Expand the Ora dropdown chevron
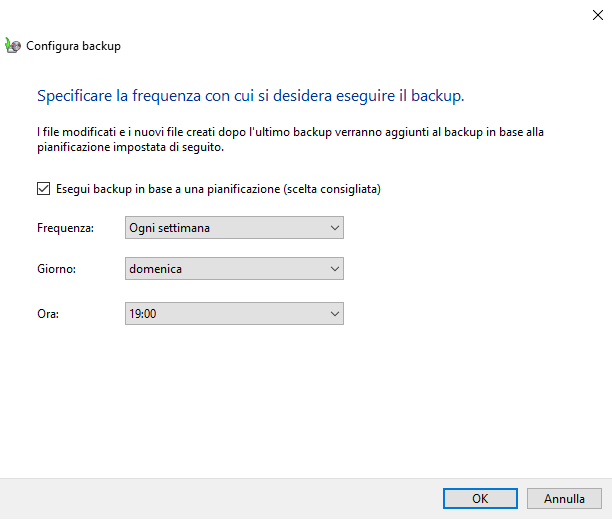The image size is (612, 520). pos(334,314)
